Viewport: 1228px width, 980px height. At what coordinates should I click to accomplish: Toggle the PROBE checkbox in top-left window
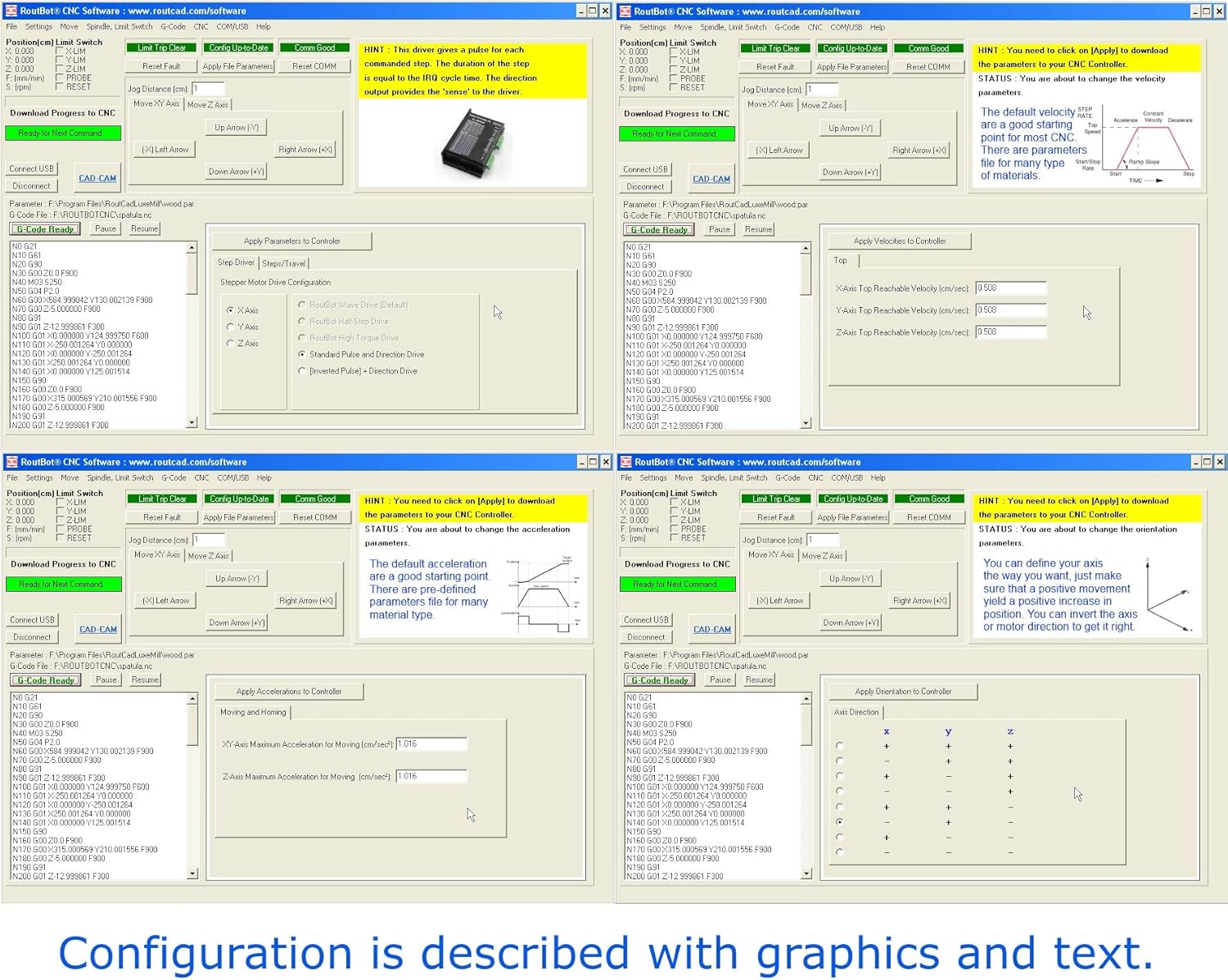(x=60, y=78)
